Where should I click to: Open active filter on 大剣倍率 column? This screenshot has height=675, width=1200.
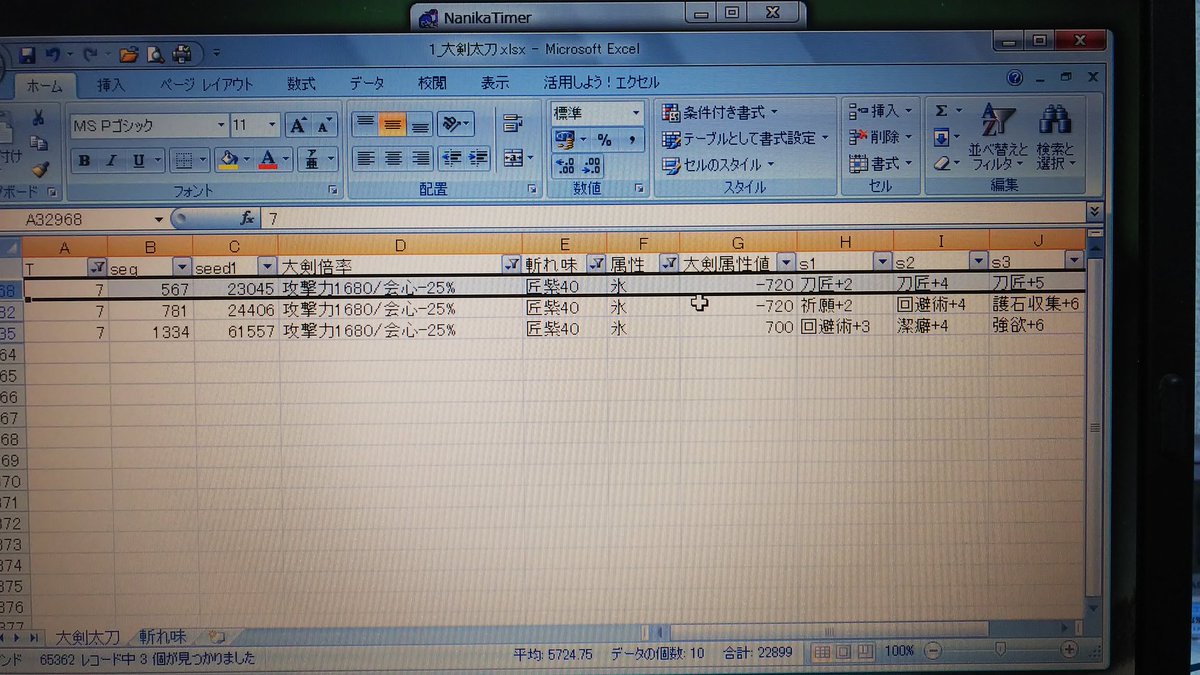click(x=510, y=264)
